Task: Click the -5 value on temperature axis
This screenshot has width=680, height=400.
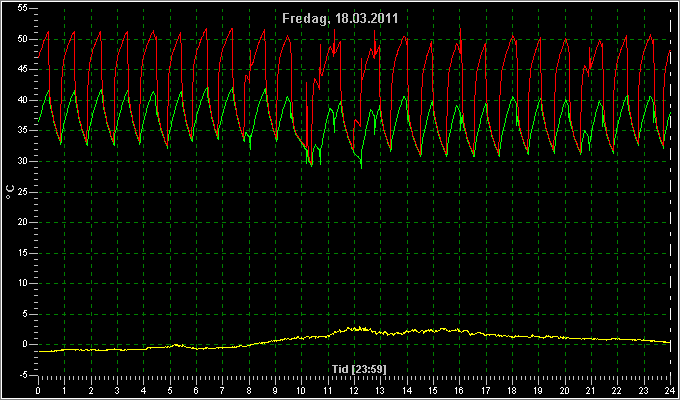Action: coord(23,374)
